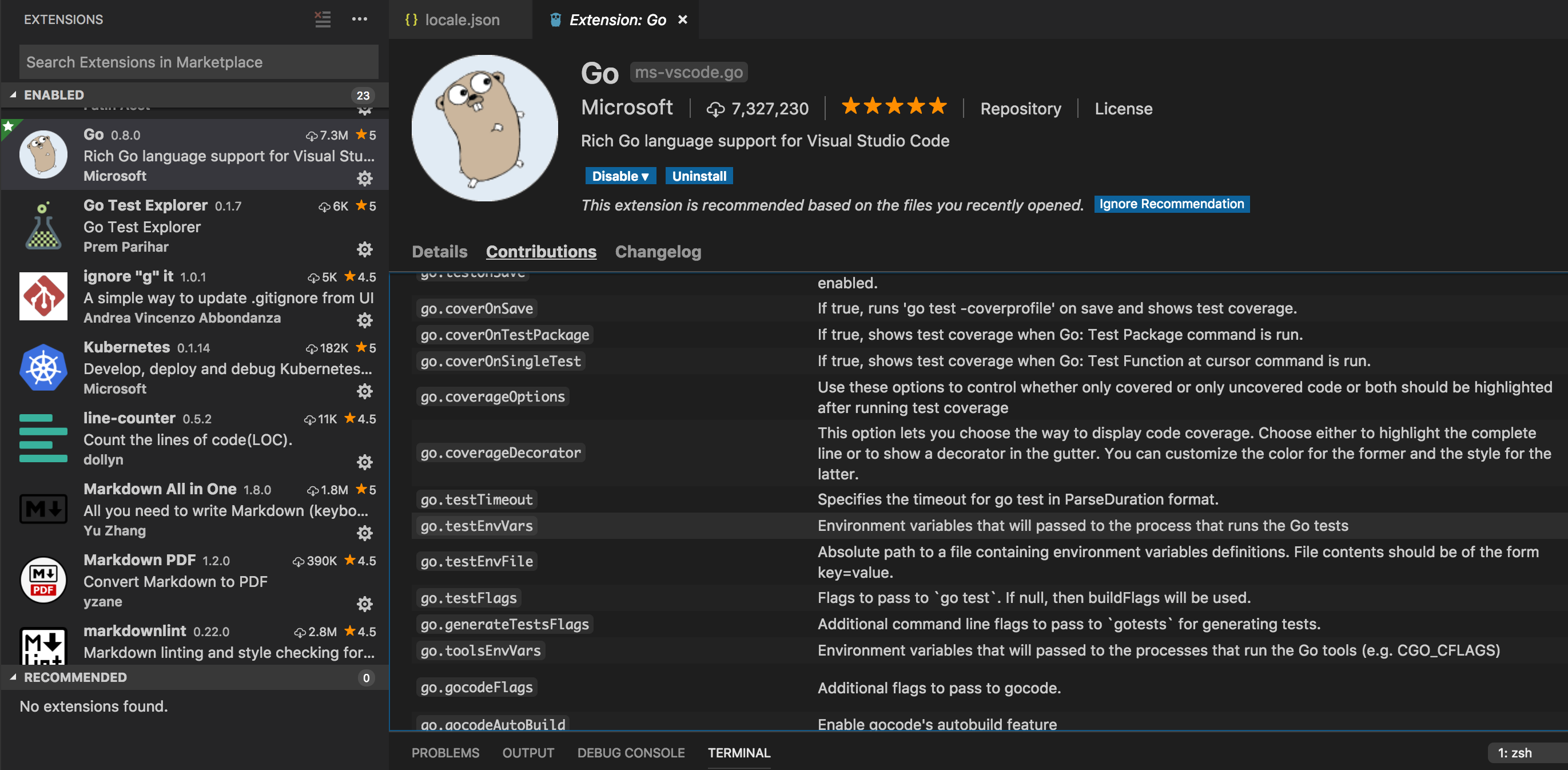
Task: Open the gear menu for ignore "g" it
Action: (x=365, y=320)
